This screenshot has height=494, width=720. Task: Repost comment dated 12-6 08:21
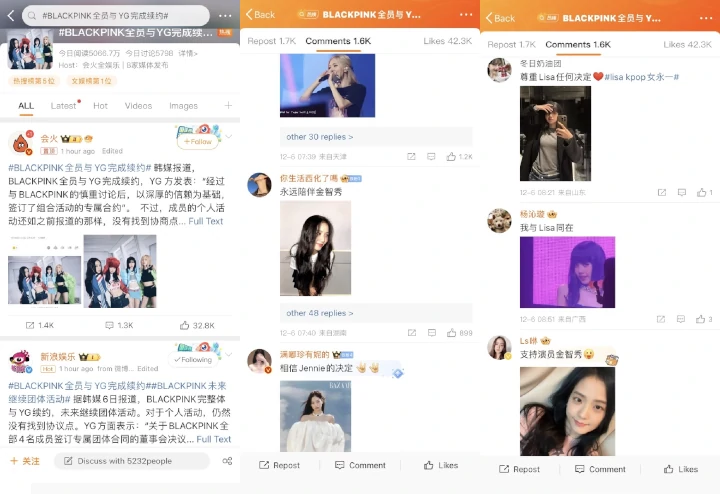click(662, 192)
